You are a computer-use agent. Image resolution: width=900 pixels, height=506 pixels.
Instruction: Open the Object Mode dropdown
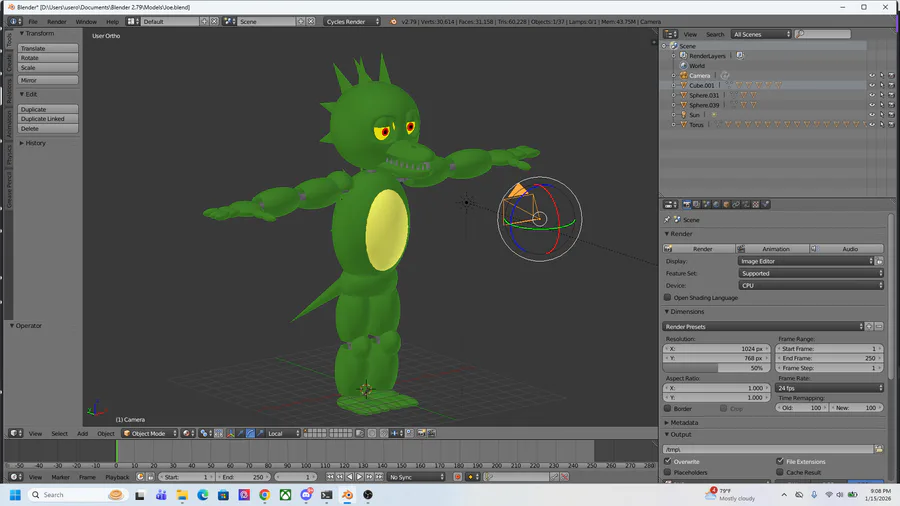point(149,433)
